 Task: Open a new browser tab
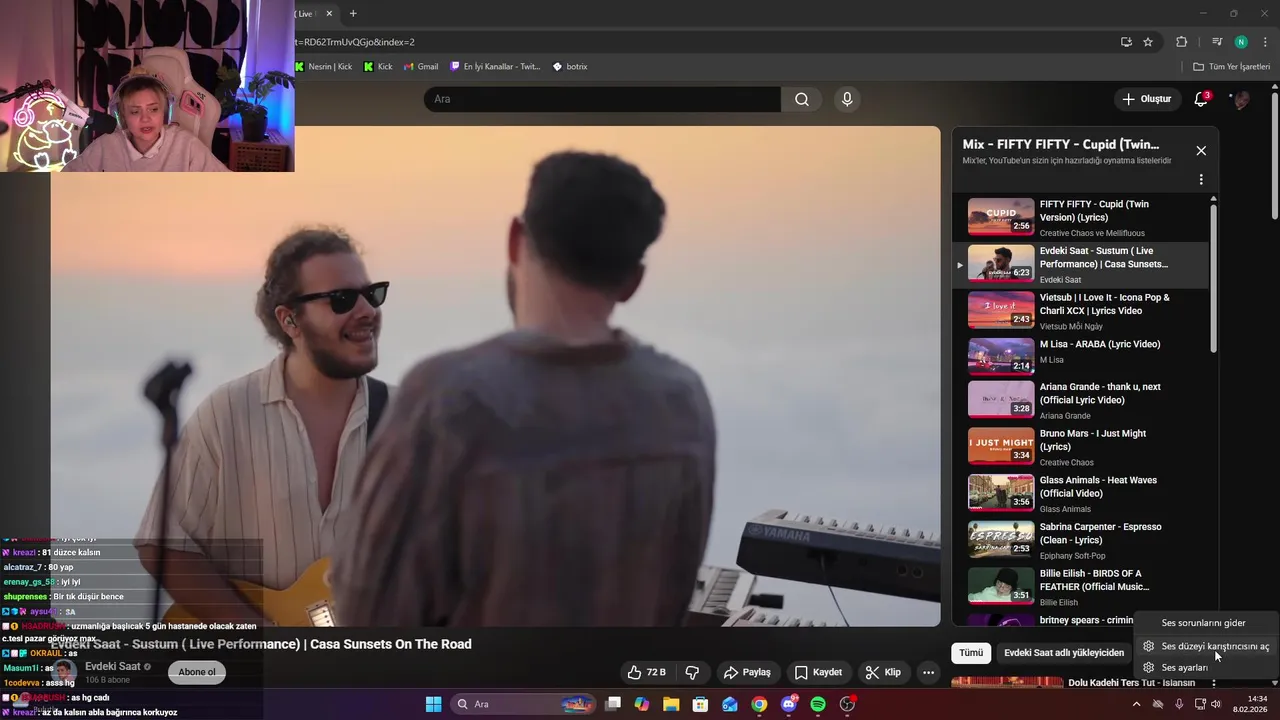[x=353, y=13]
